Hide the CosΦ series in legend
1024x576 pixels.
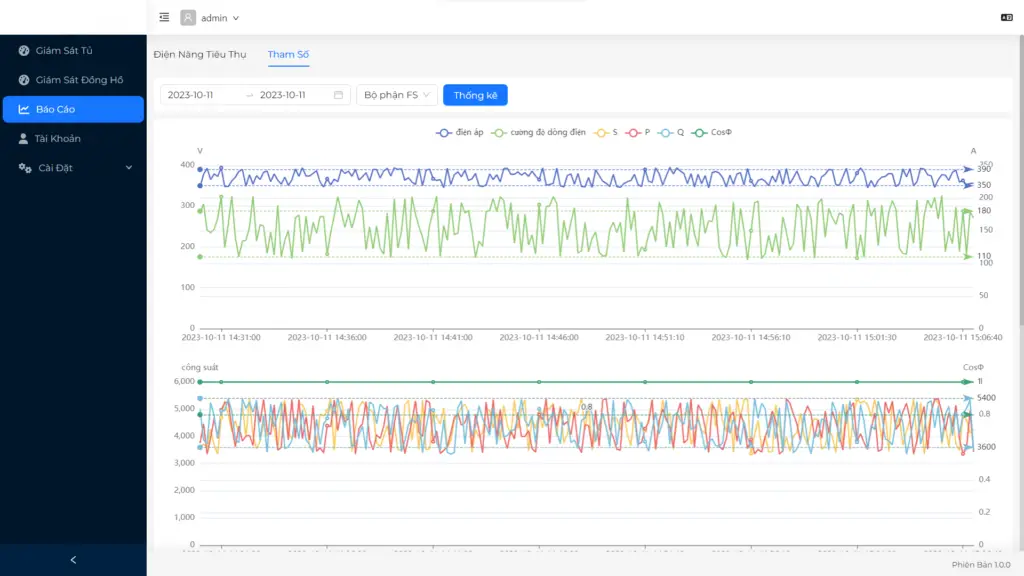click(712, 132)
